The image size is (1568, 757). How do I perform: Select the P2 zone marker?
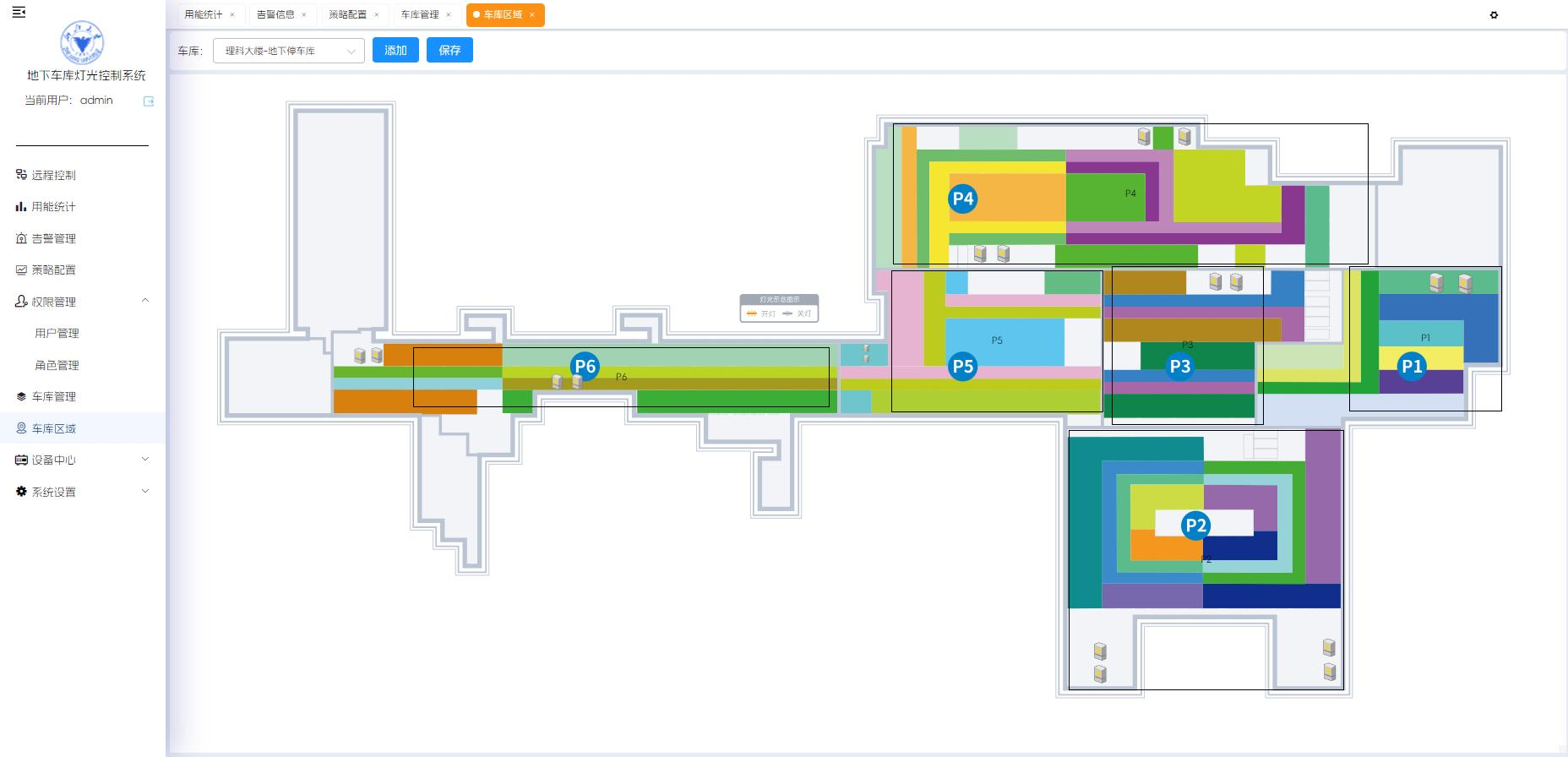point(1195,526)
